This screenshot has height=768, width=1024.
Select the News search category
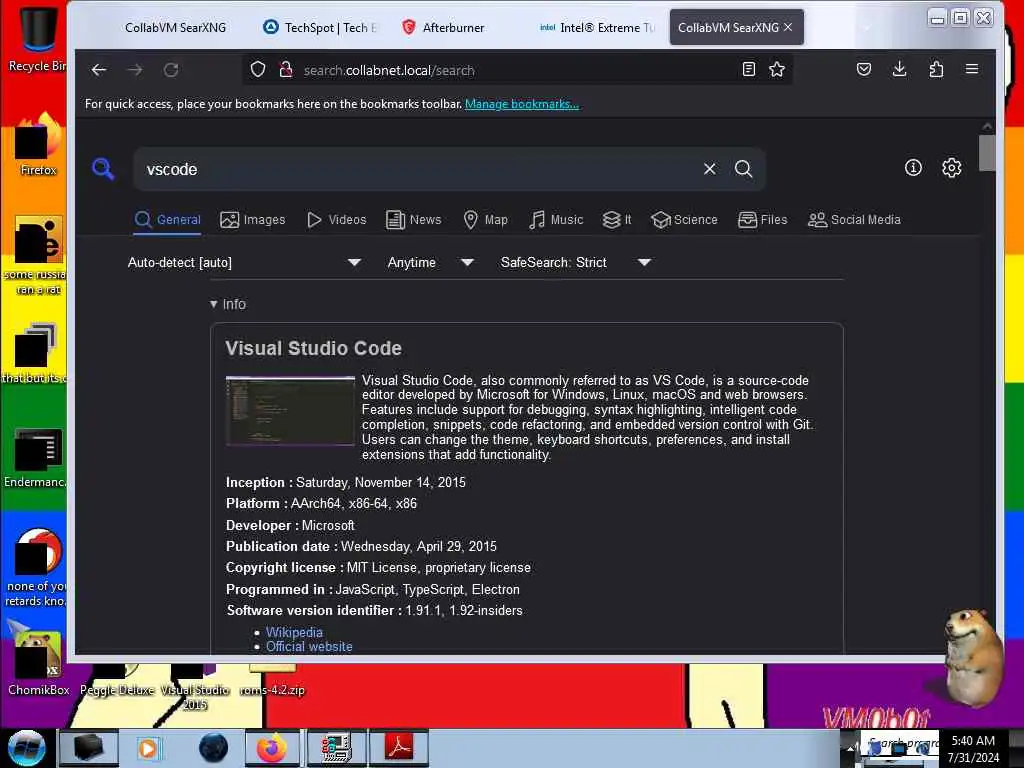tap(414, 219)
